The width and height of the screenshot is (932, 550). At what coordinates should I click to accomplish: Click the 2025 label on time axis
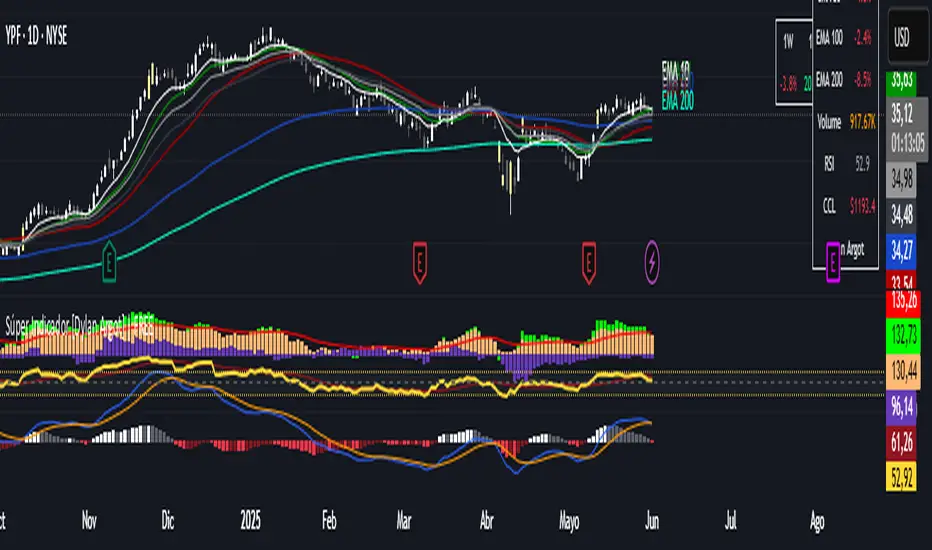pos(250,521)
